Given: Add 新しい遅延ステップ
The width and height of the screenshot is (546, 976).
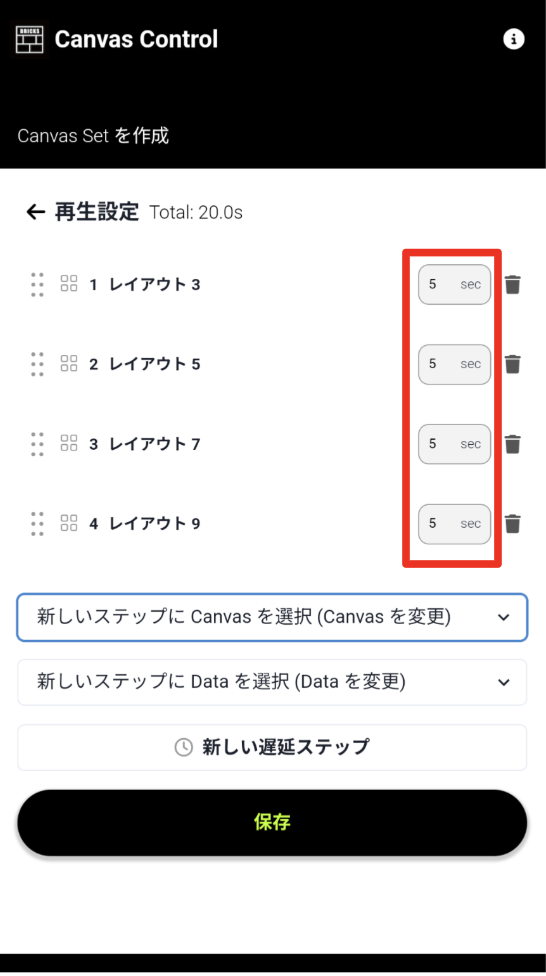Looking at the screenshot, I should [x=272, y=747].
